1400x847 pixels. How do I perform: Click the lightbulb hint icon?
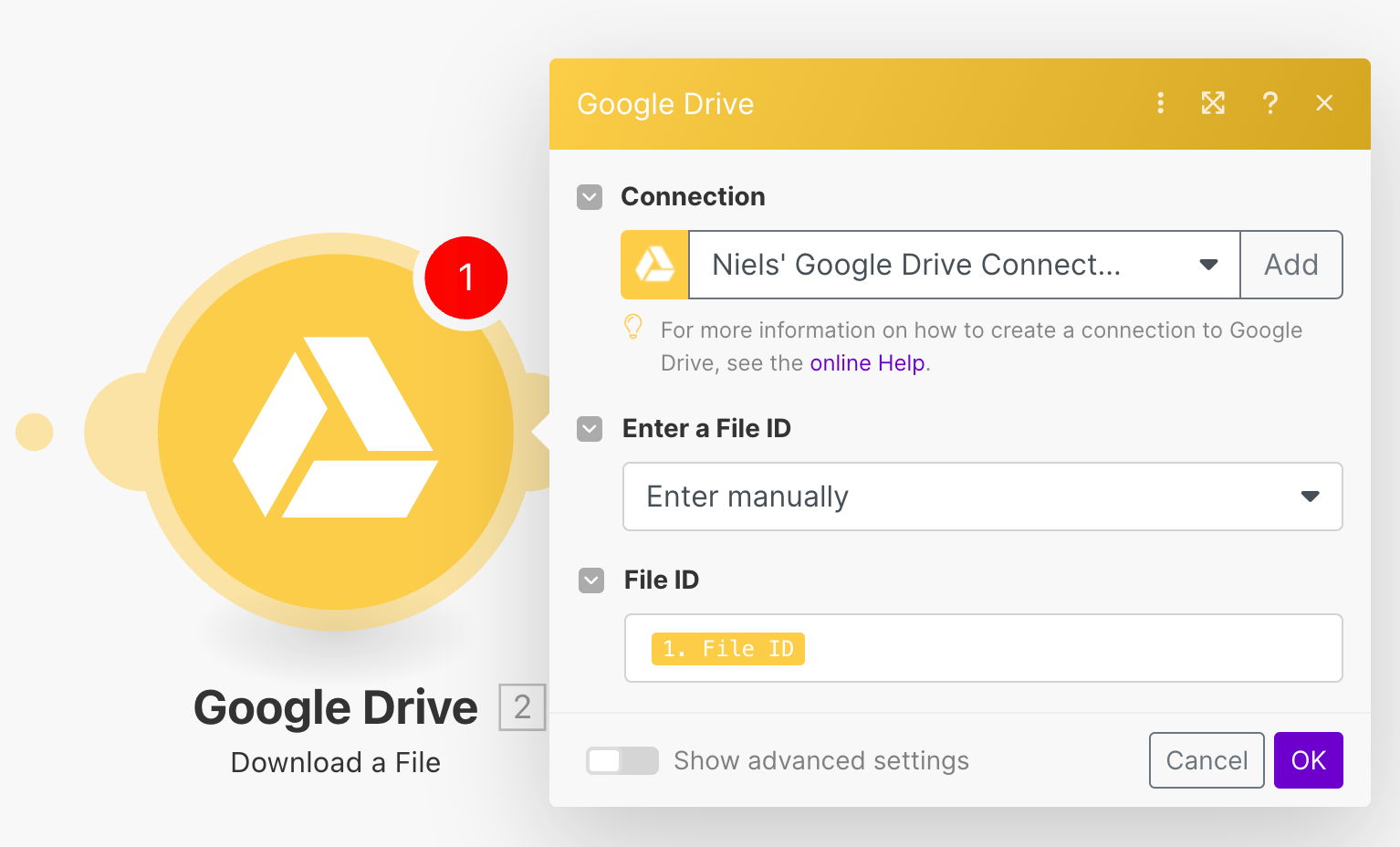(x=632, y=327)
